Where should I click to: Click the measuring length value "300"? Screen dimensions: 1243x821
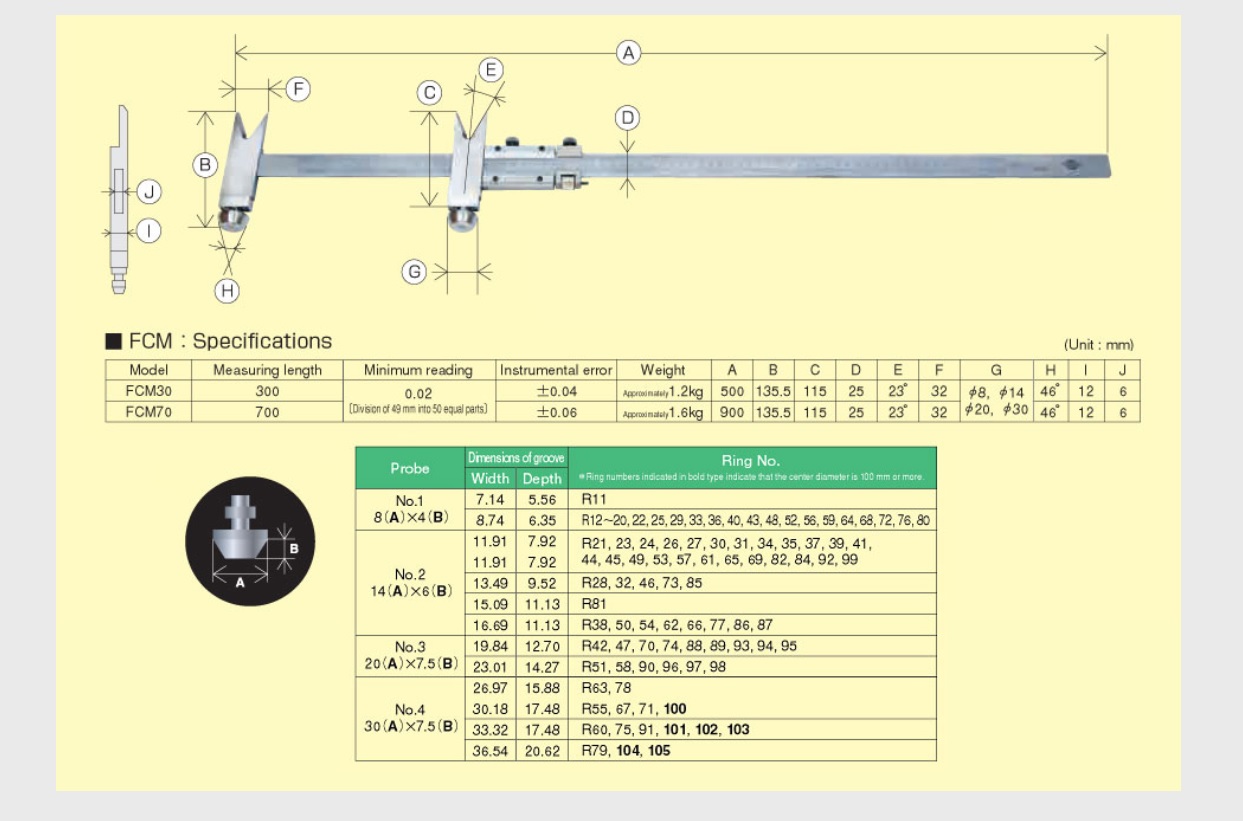click(267, 390)
